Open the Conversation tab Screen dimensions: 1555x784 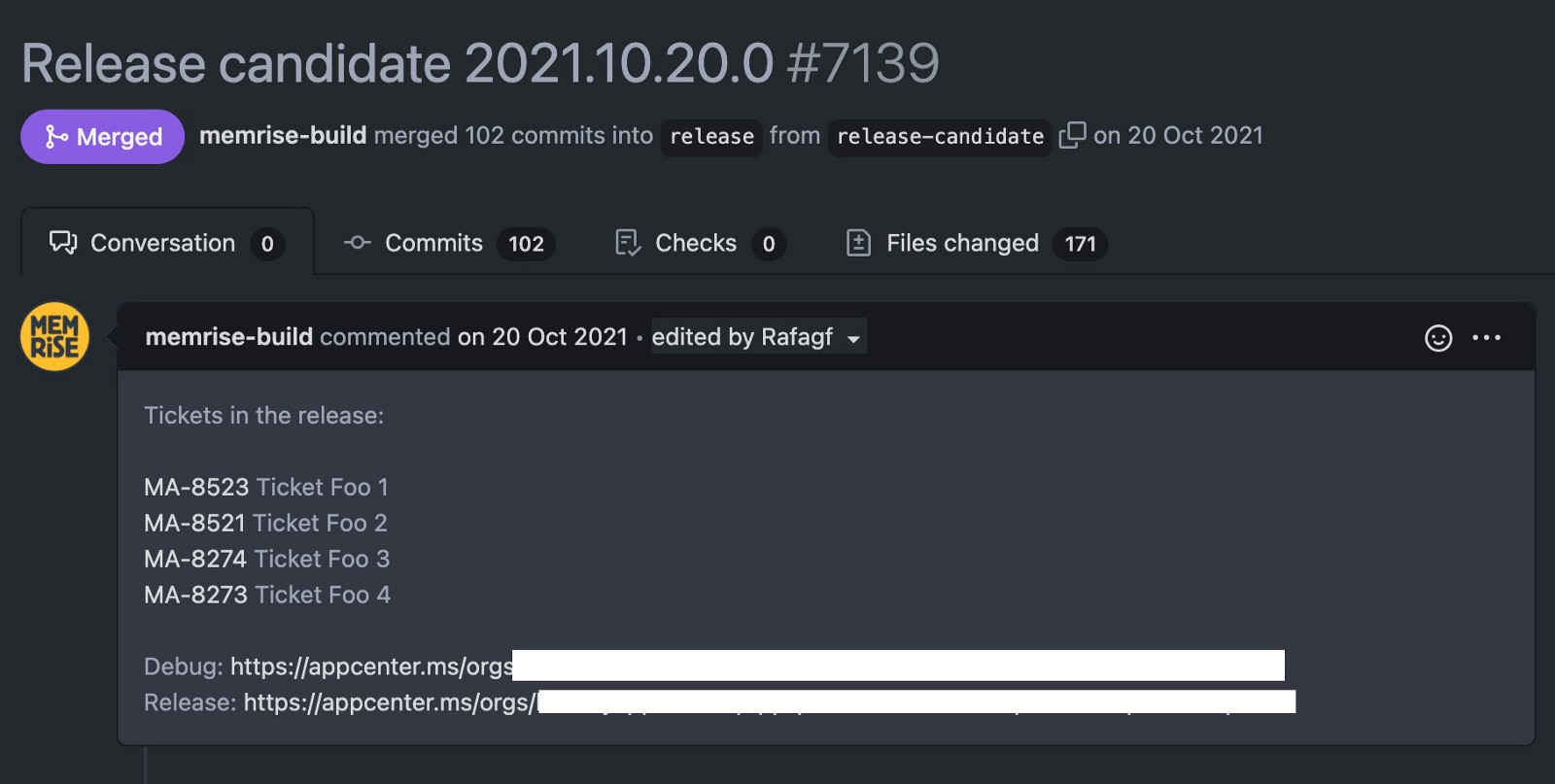[167, 242]
